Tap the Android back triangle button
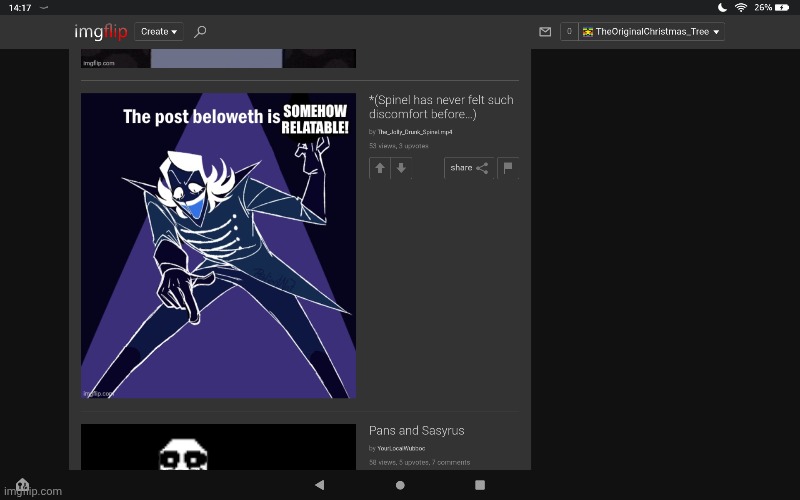Screen dimensions: 800x500 coord(319,485)
